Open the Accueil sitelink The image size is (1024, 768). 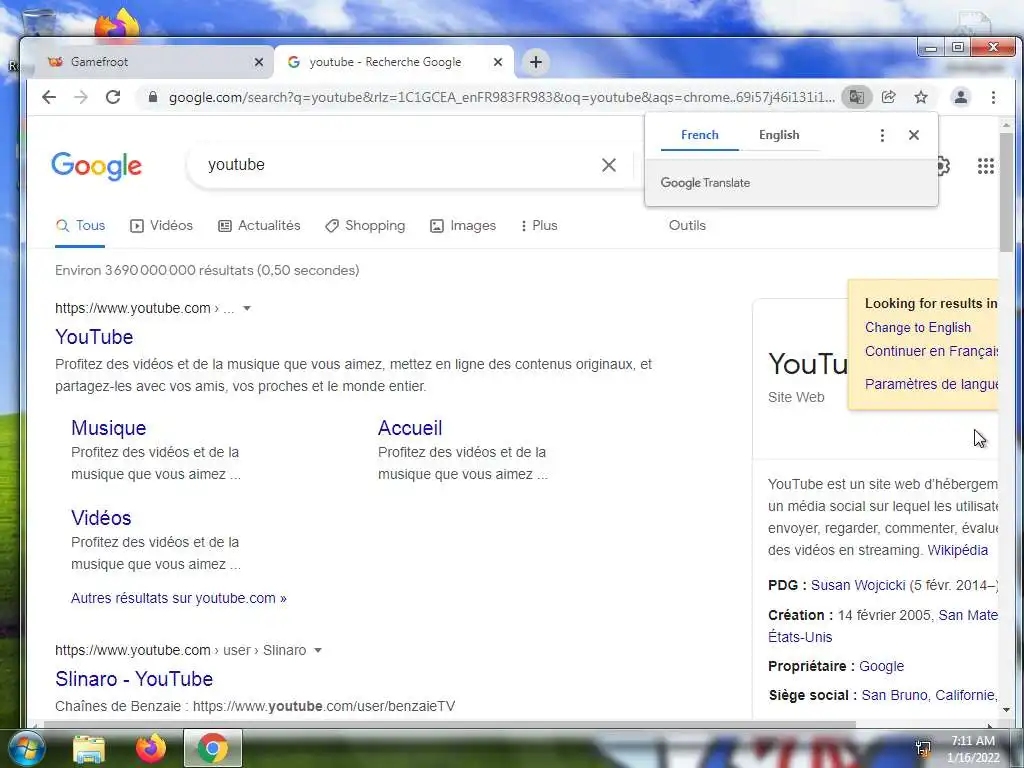pyautogui.click(x=410, y=428)
